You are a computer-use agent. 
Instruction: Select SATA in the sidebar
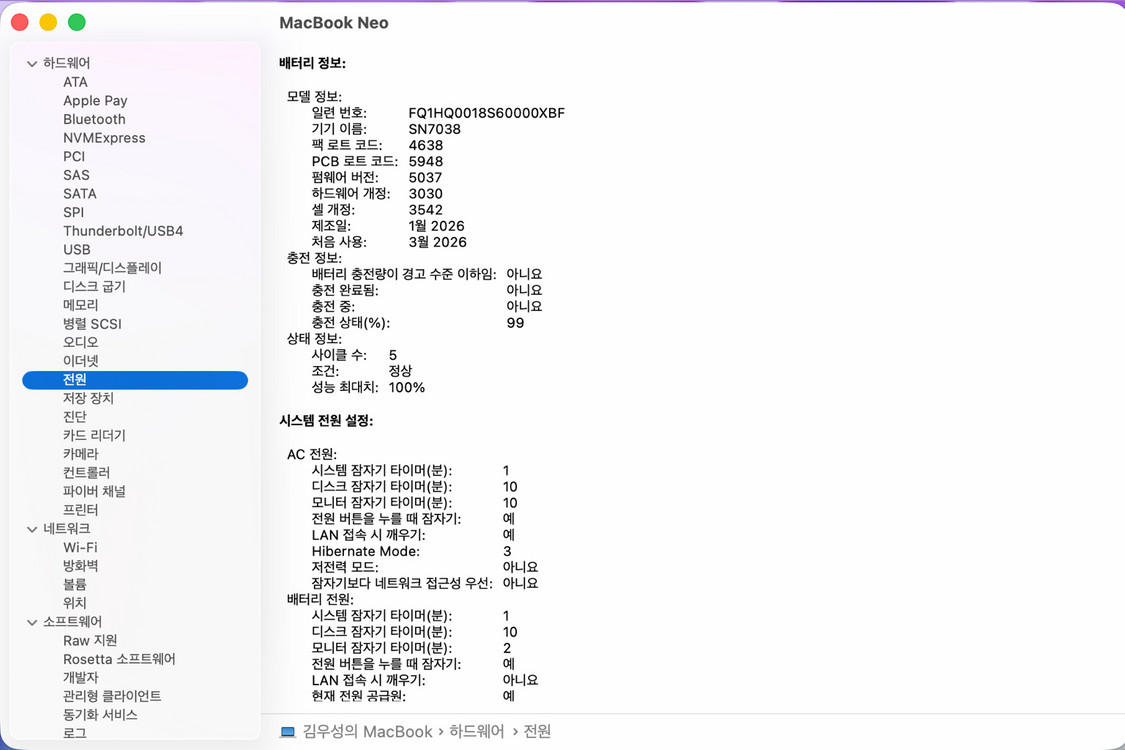78,193
